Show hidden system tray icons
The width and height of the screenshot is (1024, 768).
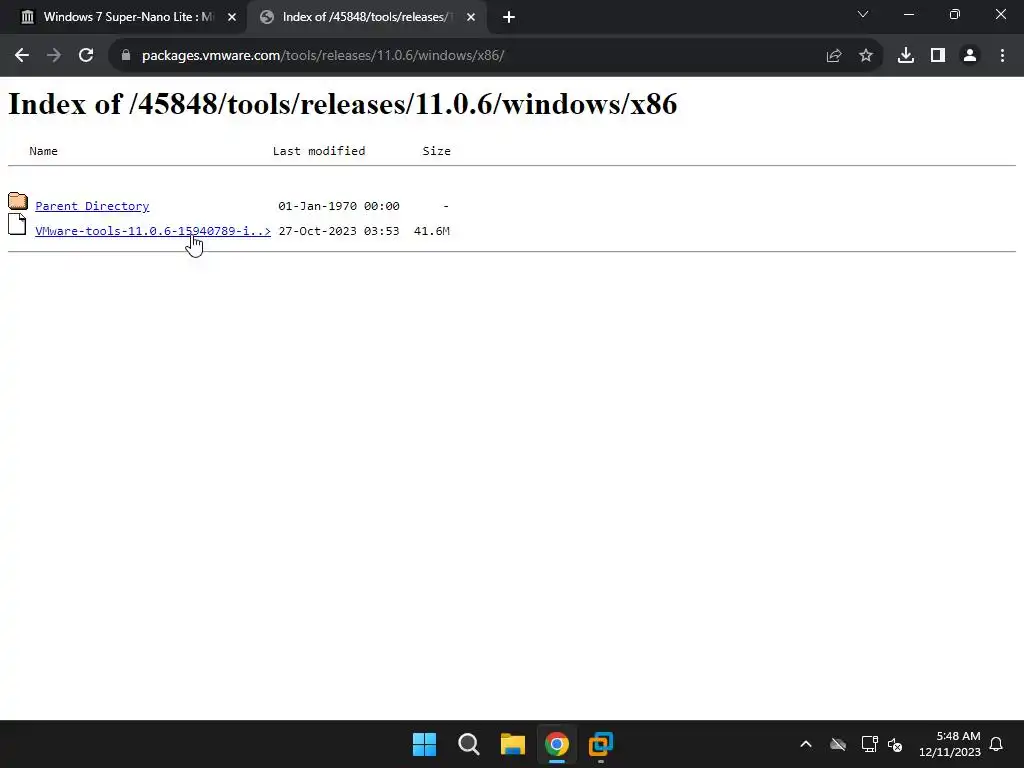tap(806, 744)
